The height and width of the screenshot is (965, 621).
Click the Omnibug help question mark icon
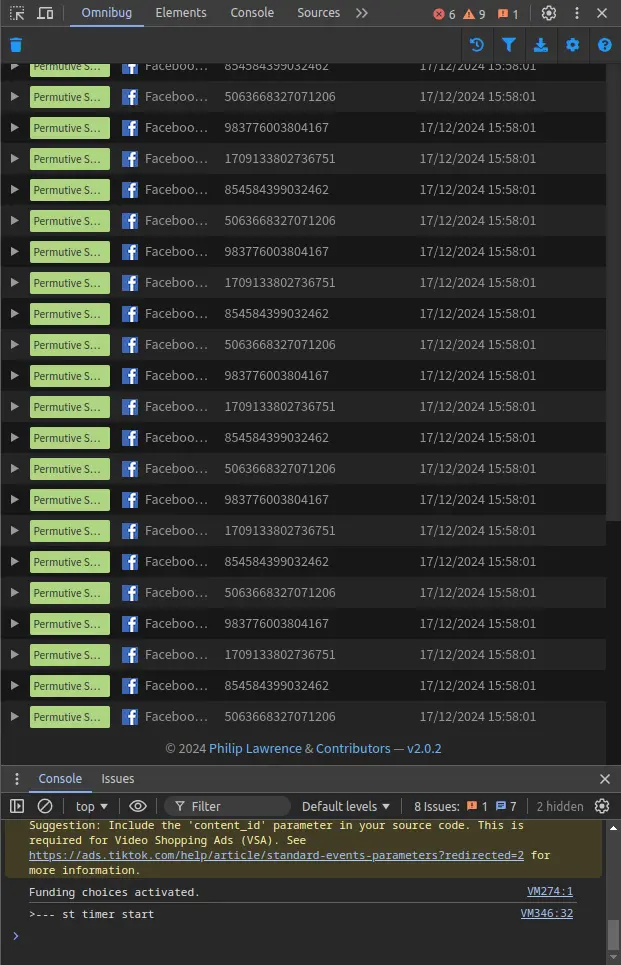604,45
